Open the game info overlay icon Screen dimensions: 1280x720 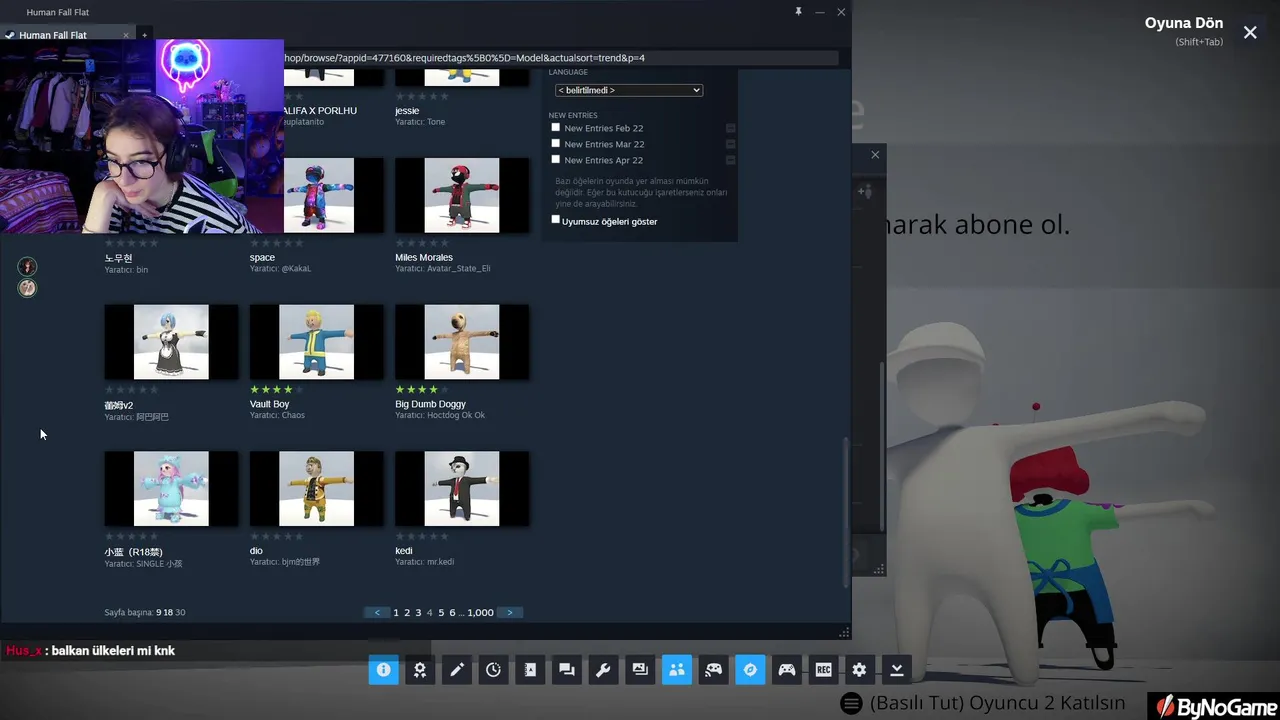coord(383,670)
